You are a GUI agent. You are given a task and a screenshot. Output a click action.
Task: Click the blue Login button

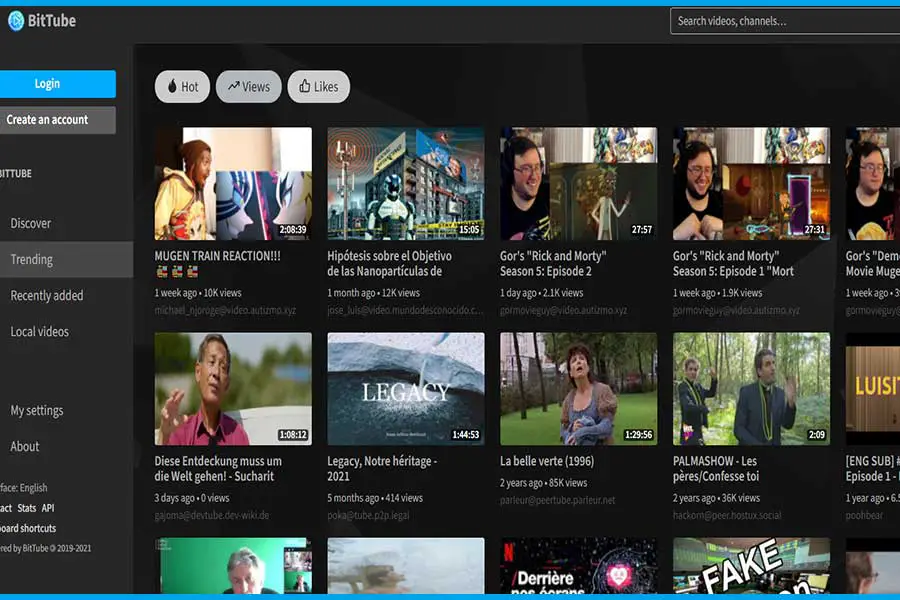tap(57, 84)
